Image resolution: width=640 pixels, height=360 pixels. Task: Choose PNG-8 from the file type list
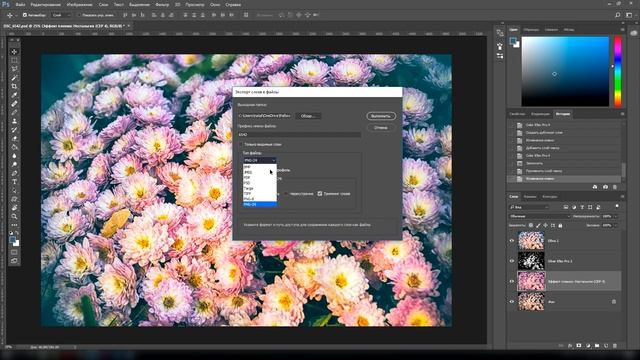(x=260, y=199)
